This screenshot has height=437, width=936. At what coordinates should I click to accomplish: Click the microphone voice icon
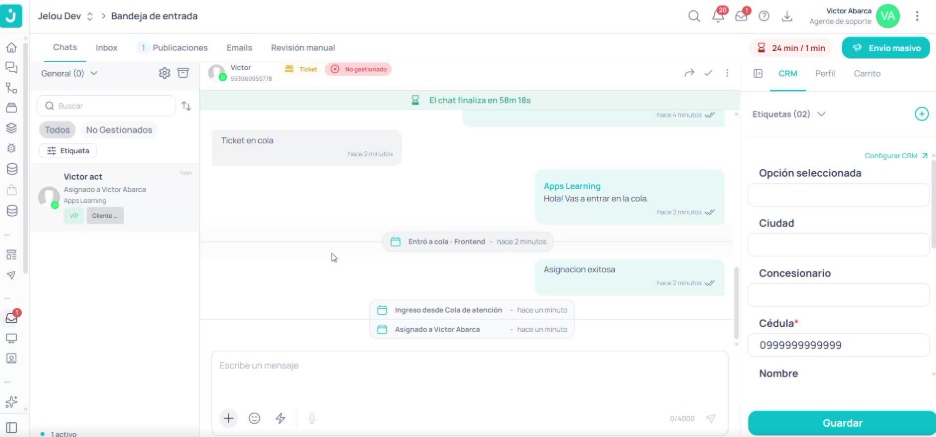[x=312, y=418]
